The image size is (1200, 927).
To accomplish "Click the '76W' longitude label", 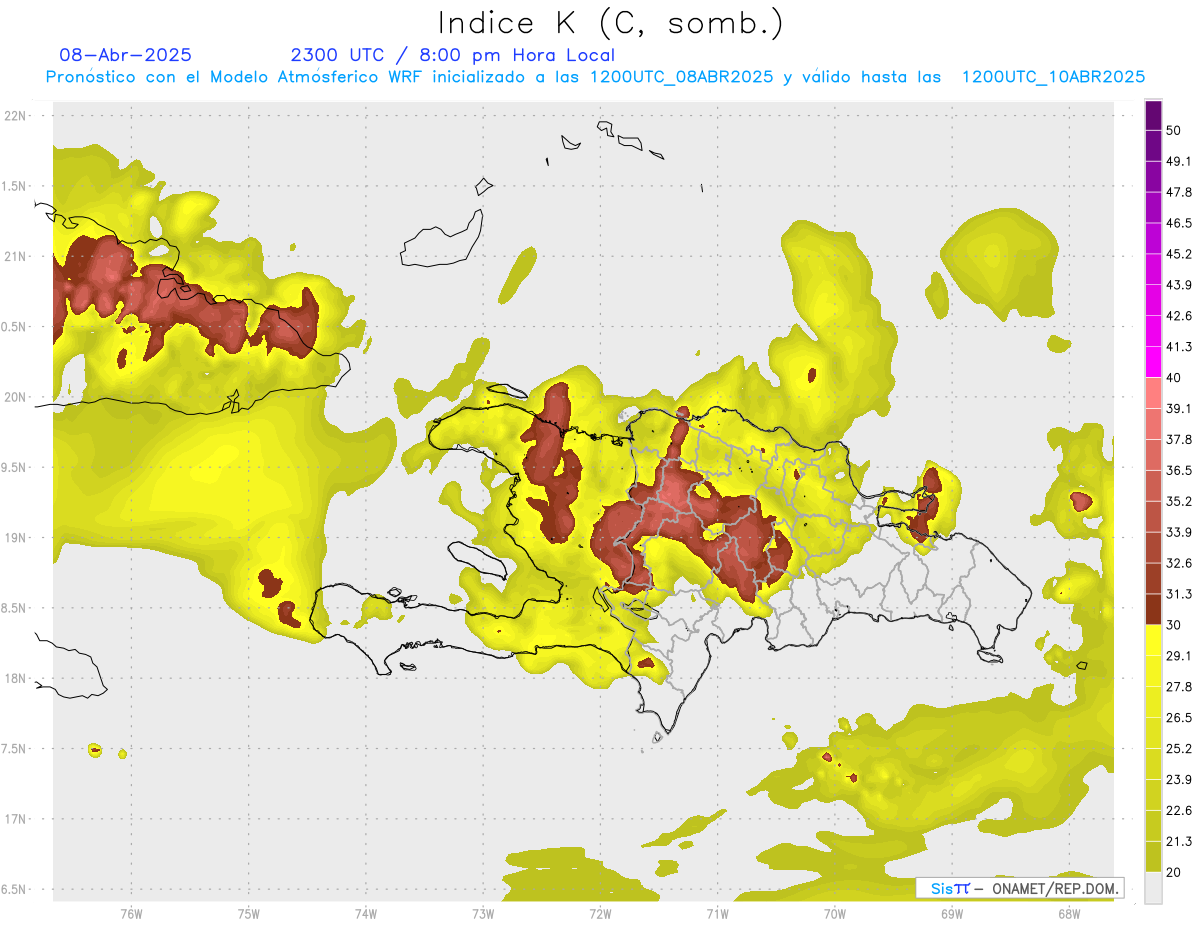I will click(x=131, y=914).
